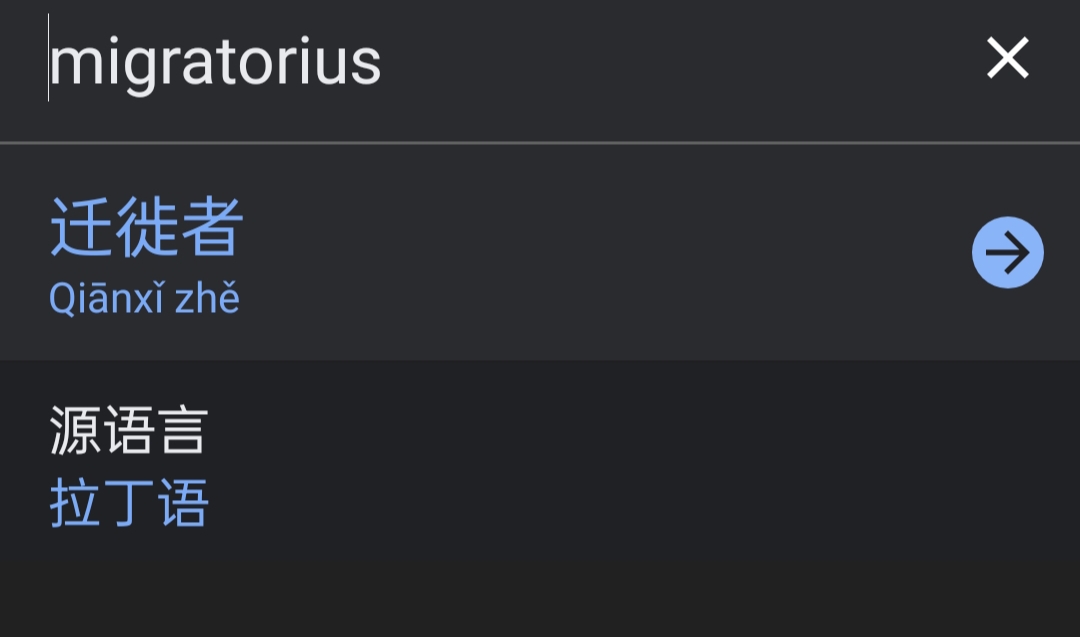Go to the translation using the right arrow
The height and width of the screenshot is (637, 1080).
tap(1007, 253)
